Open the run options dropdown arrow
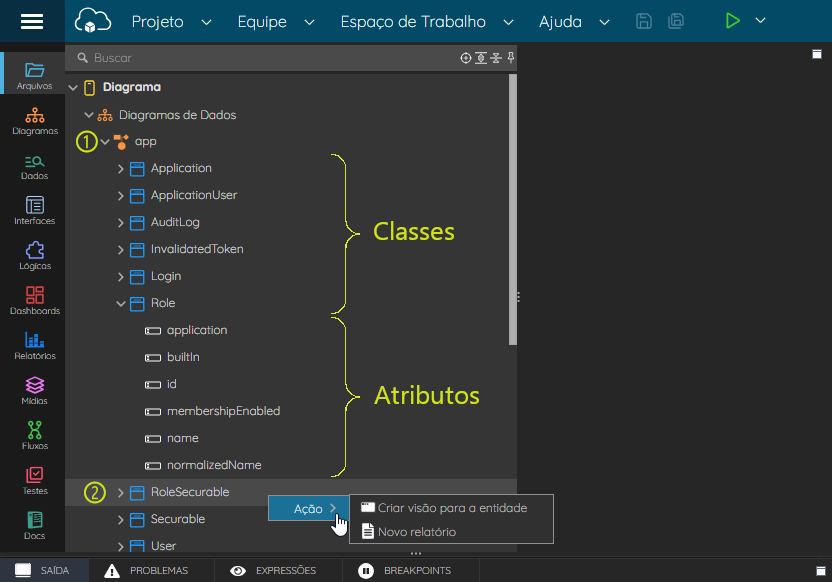The width and height of the screenshot is (832, 582). click(x=760, y=21)
